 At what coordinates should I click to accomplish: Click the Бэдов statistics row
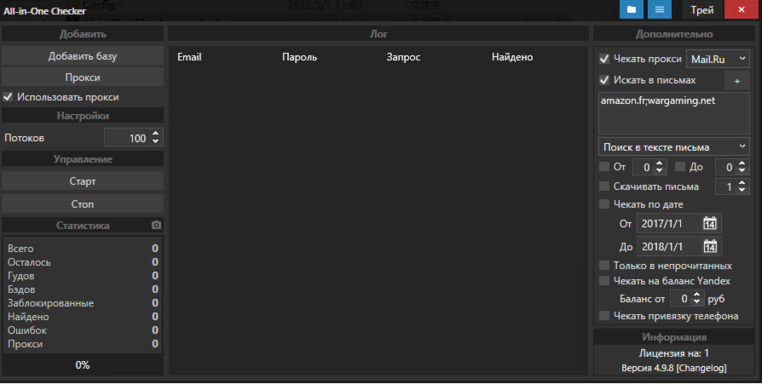click(x=83, y=289)
